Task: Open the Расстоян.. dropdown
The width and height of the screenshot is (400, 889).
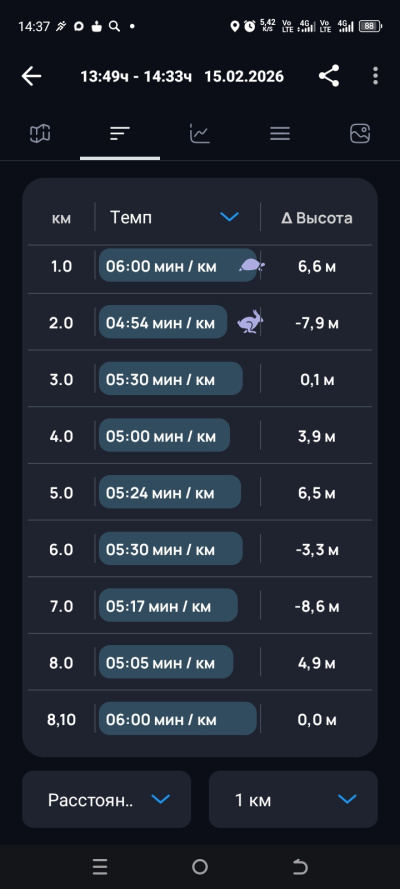Action: [x=107, y=799]
